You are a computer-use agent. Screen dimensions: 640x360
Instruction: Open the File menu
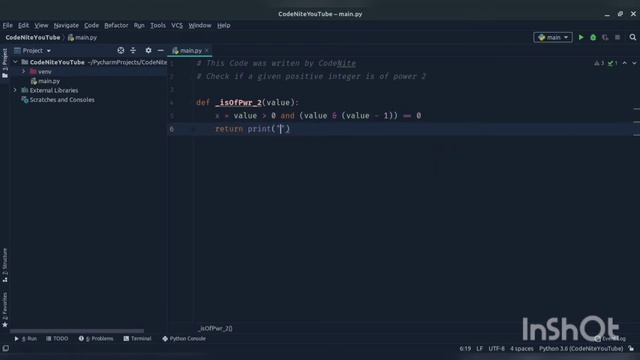click(7, 25)
